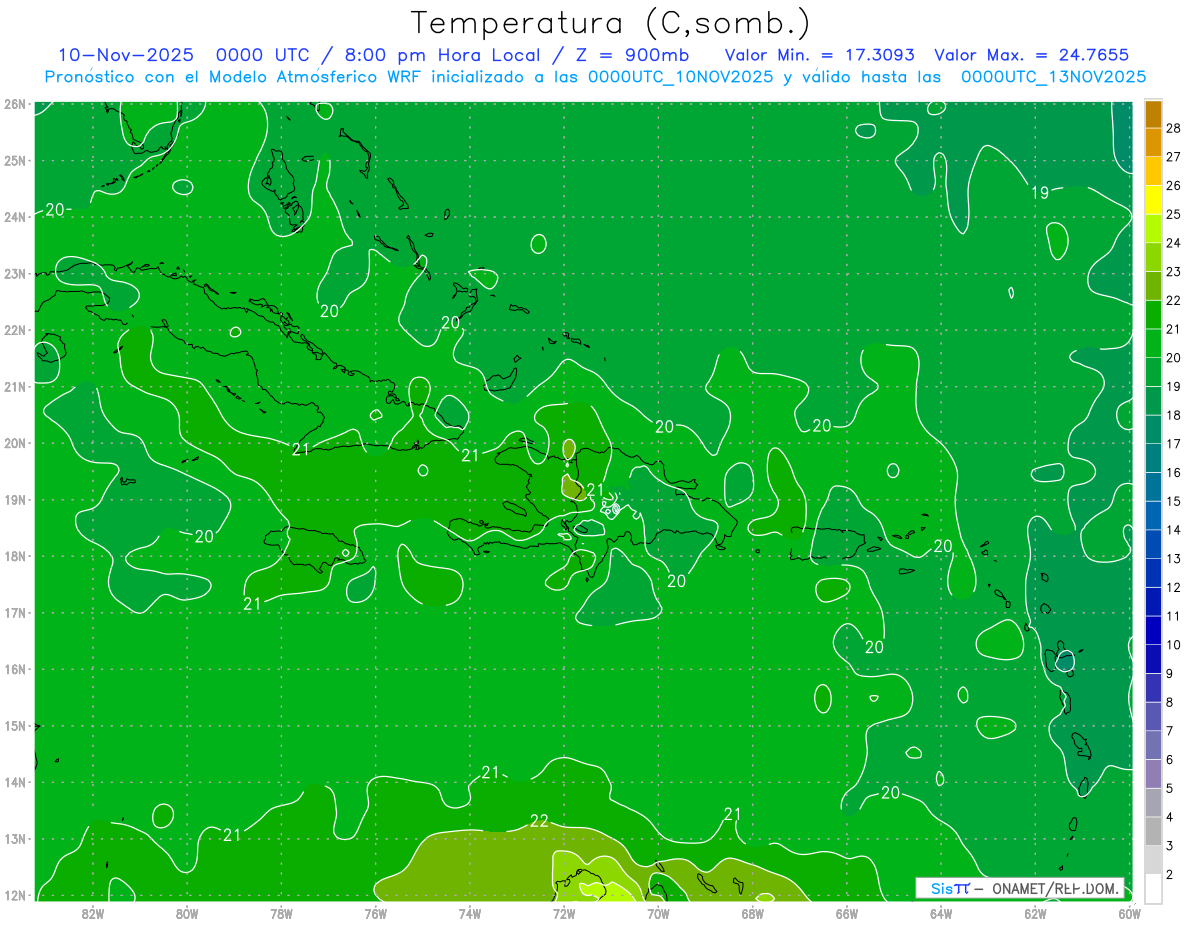Click the "26N" latitude axis label
The height and width of the screenshot is (927, 1200).
click(x=14, y=104)
